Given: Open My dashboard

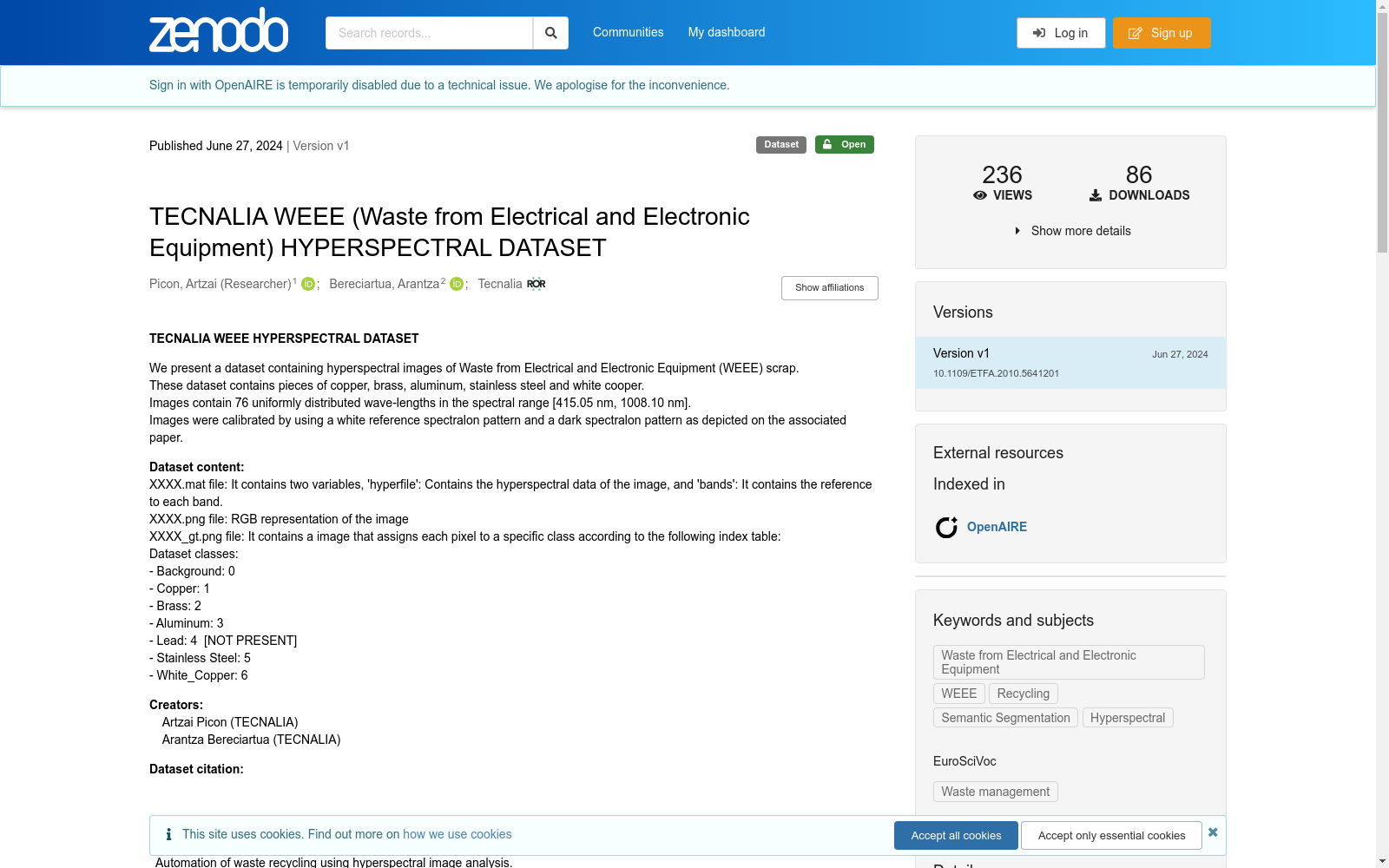Looking at the screenshot, I should [x=727, y=32].
